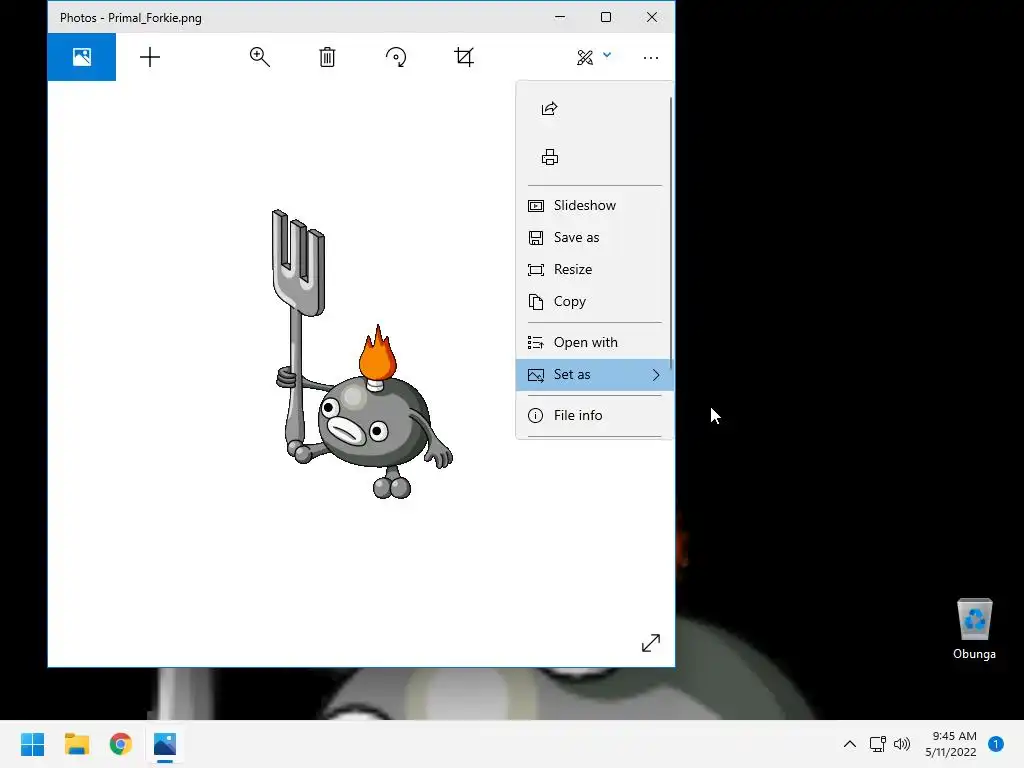Viewport: 1024px width, 768px height.
Task: Click the Share icon in the menu
Action: tap(549, 108)
